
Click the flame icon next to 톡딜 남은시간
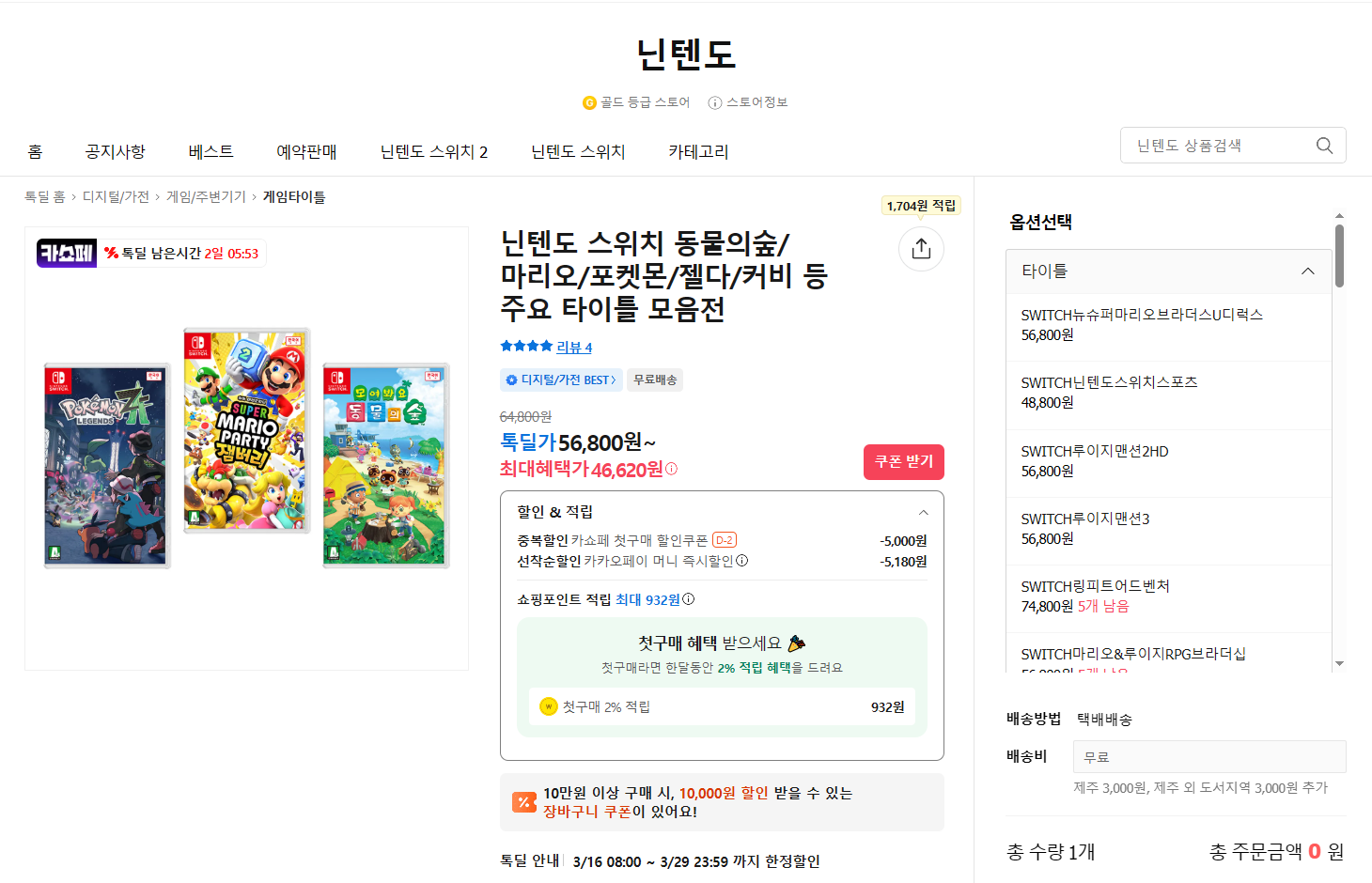click(113, 253)
